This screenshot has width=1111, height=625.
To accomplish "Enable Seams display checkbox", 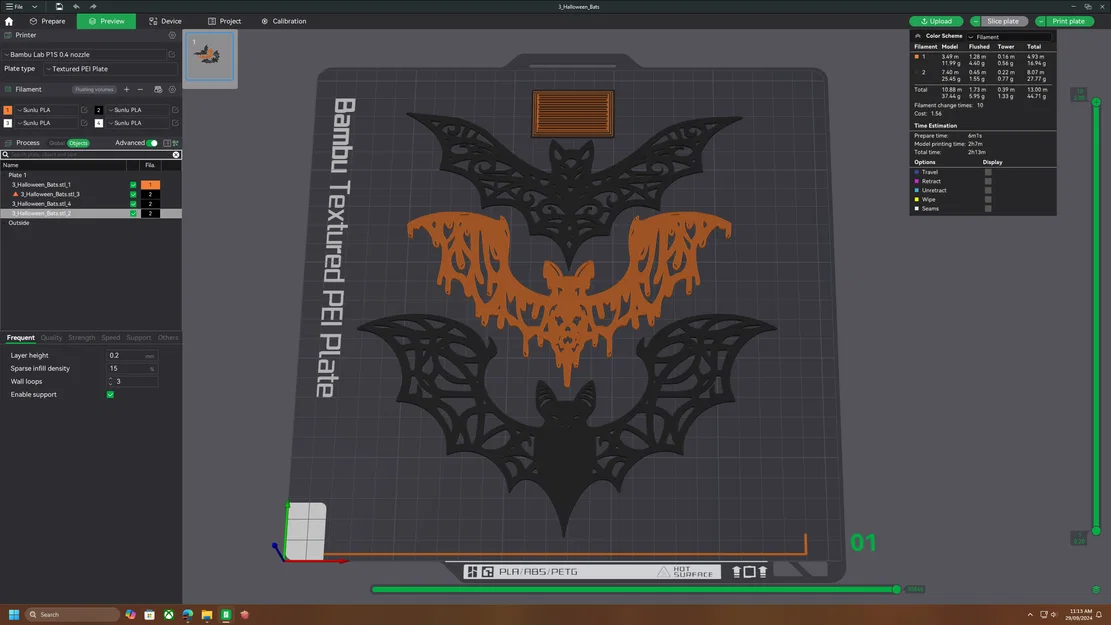I will [988, 209].
